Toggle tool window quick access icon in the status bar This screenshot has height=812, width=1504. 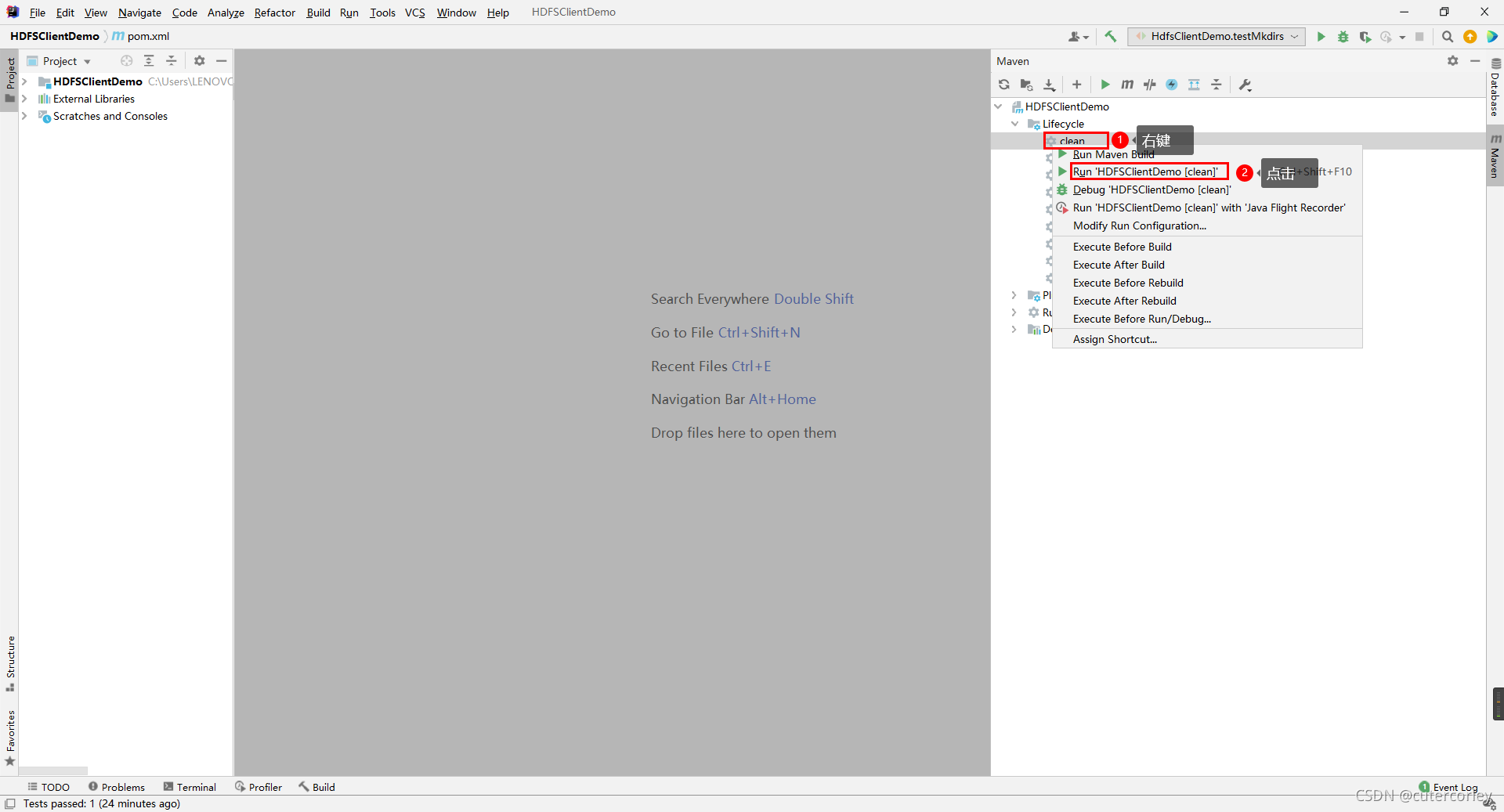[x=10, y=804]
